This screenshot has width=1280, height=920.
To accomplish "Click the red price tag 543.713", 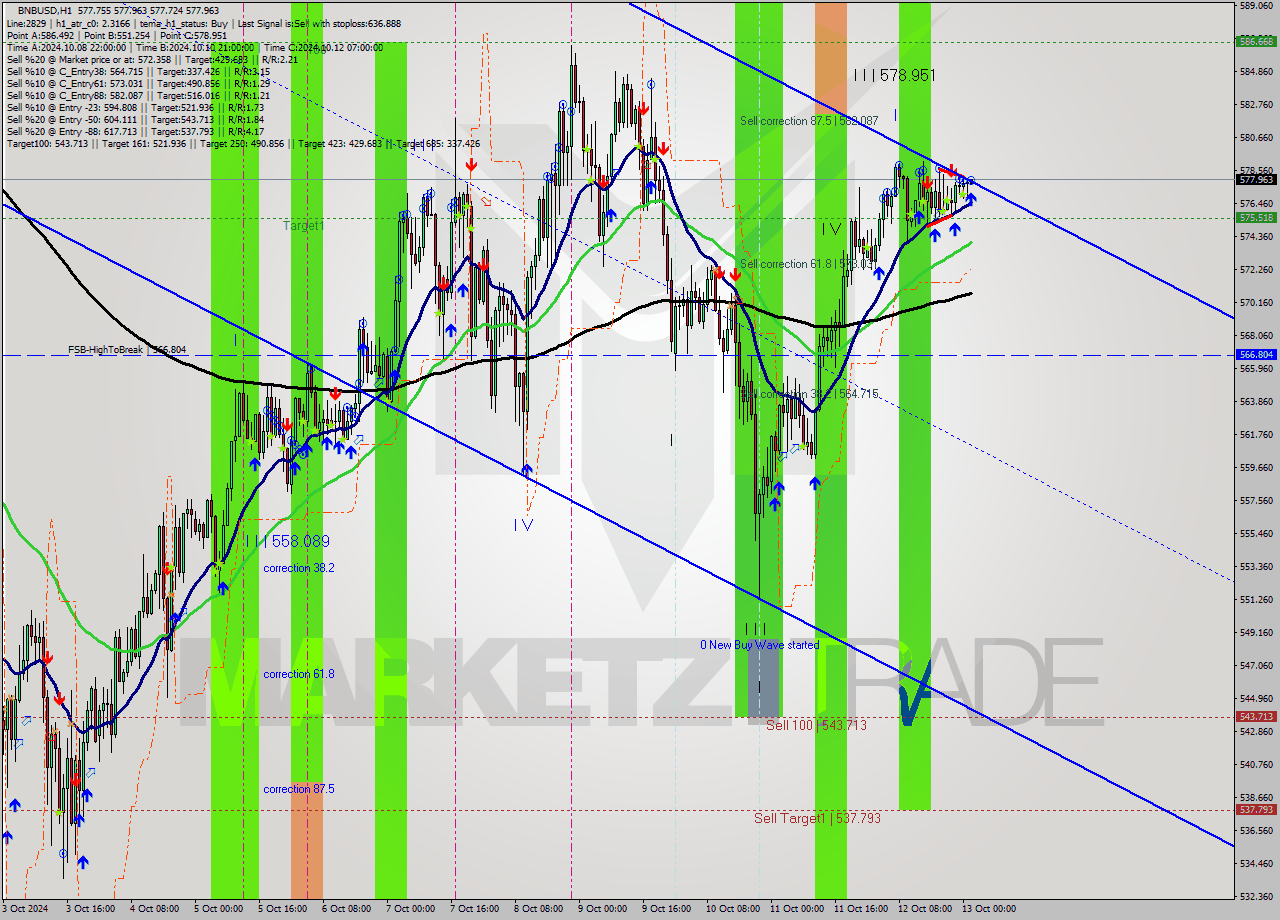I will coord(1256,717).
